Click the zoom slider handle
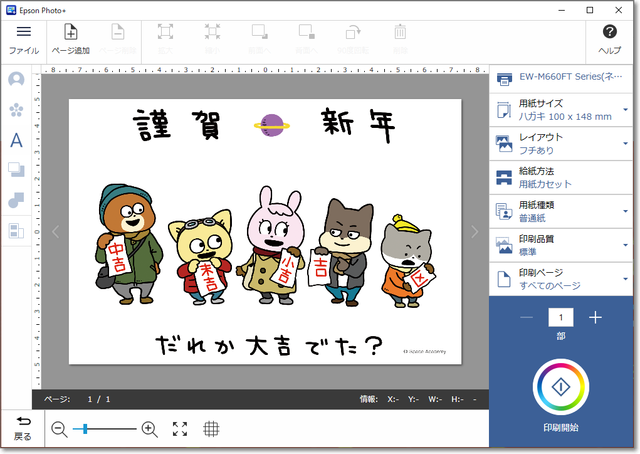 [x=85, y=429]
